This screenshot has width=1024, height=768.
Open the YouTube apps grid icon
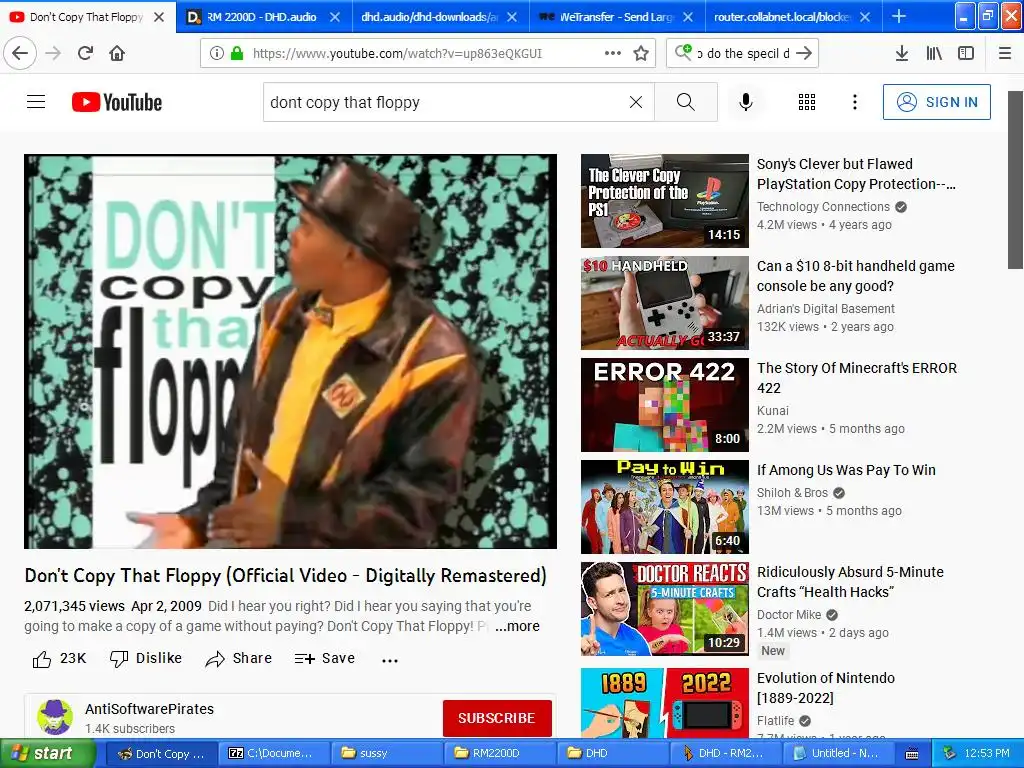tap(807, 102)
